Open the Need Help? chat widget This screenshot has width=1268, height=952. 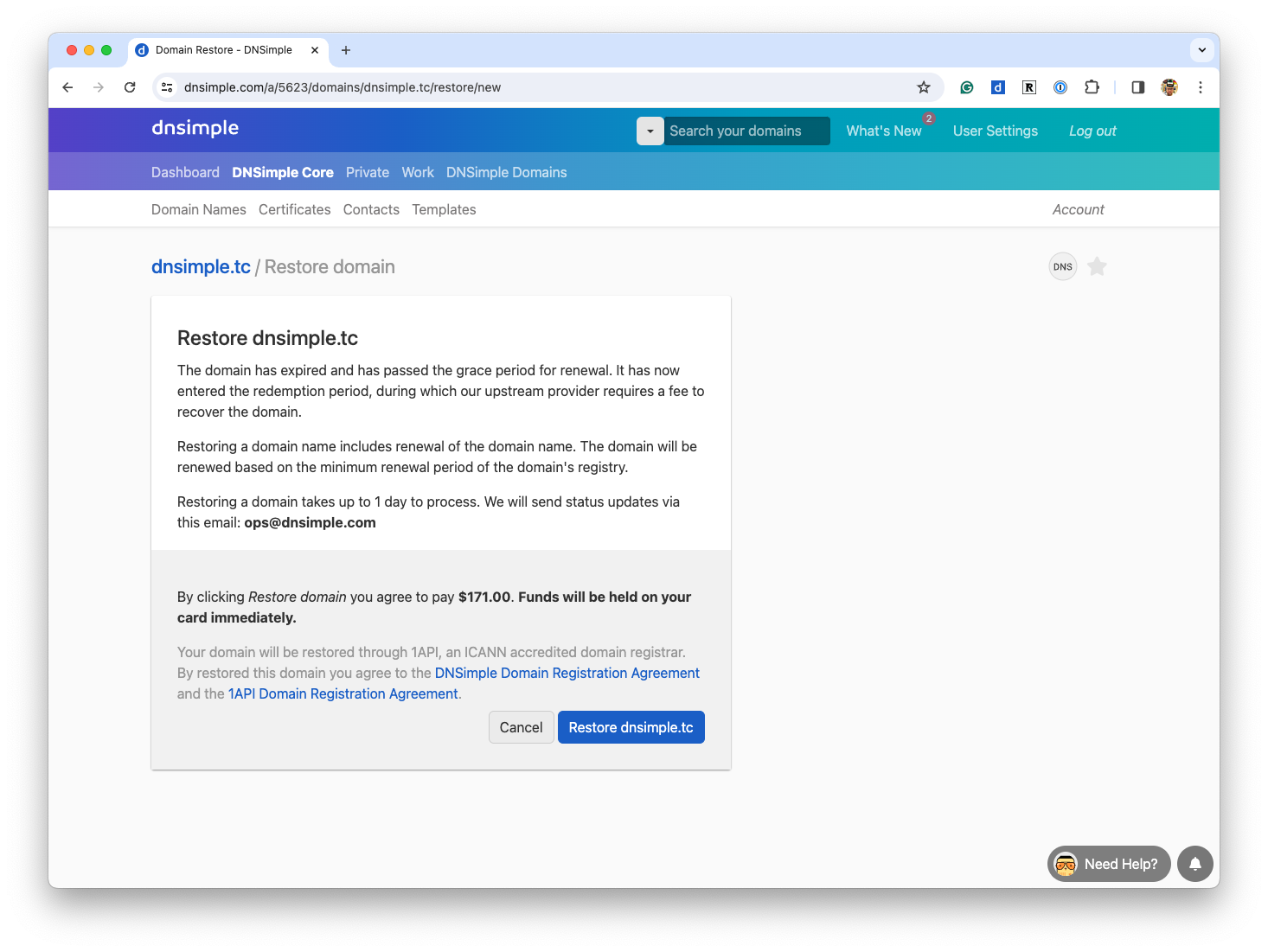[1109, 864]
